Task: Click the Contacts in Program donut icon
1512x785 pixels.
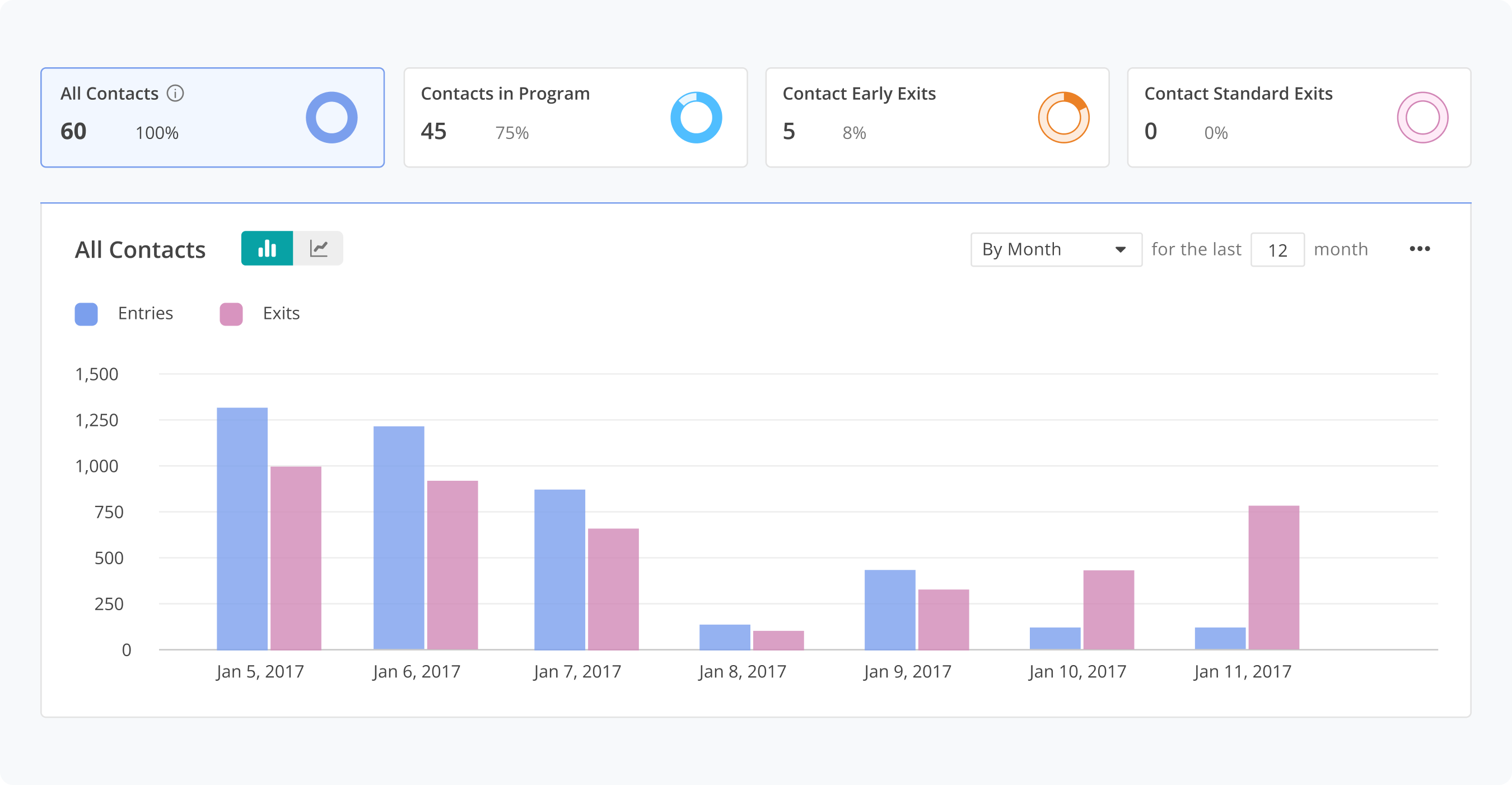Action: click(696, 118)
